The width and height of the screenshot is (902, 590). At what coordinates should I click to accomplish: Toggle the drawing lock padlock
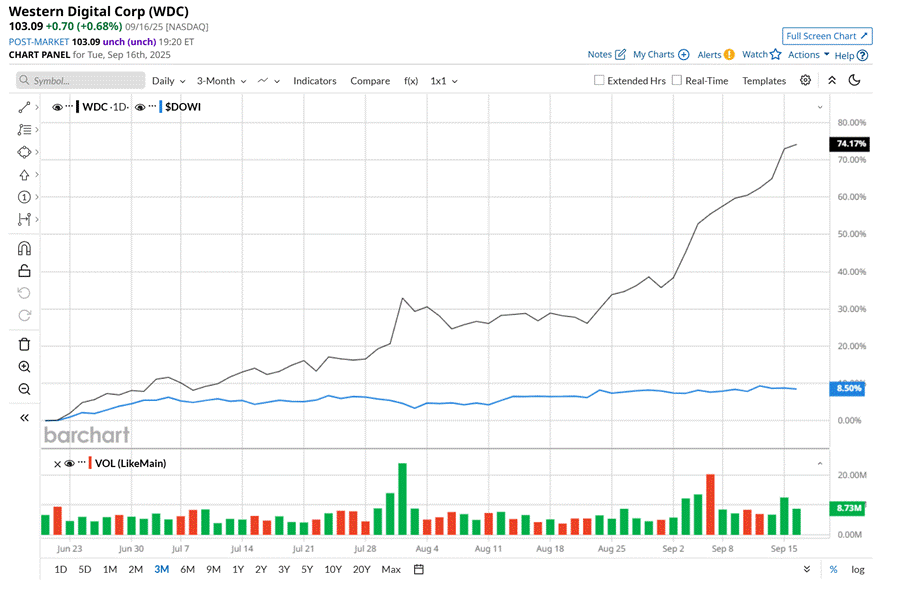tap(24, 270)
